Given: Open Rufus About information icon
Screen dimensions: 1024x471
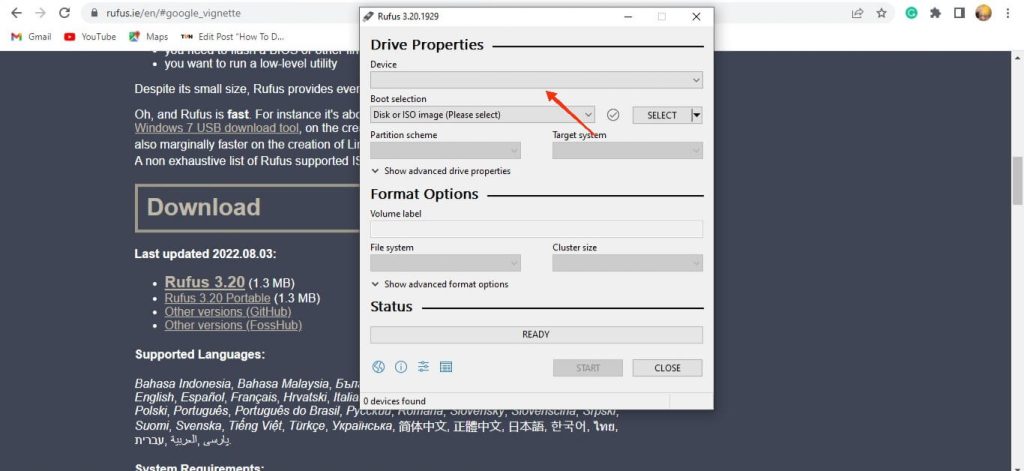Looking at the screenshot, I should pyautogui.click(x=401, y=367).
